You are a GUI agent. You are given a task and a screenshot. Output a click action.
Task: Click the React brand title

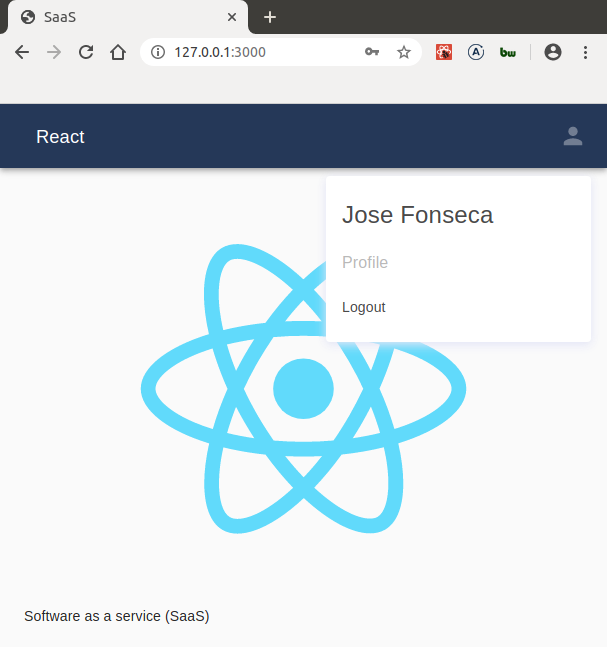tap(60, 137)
